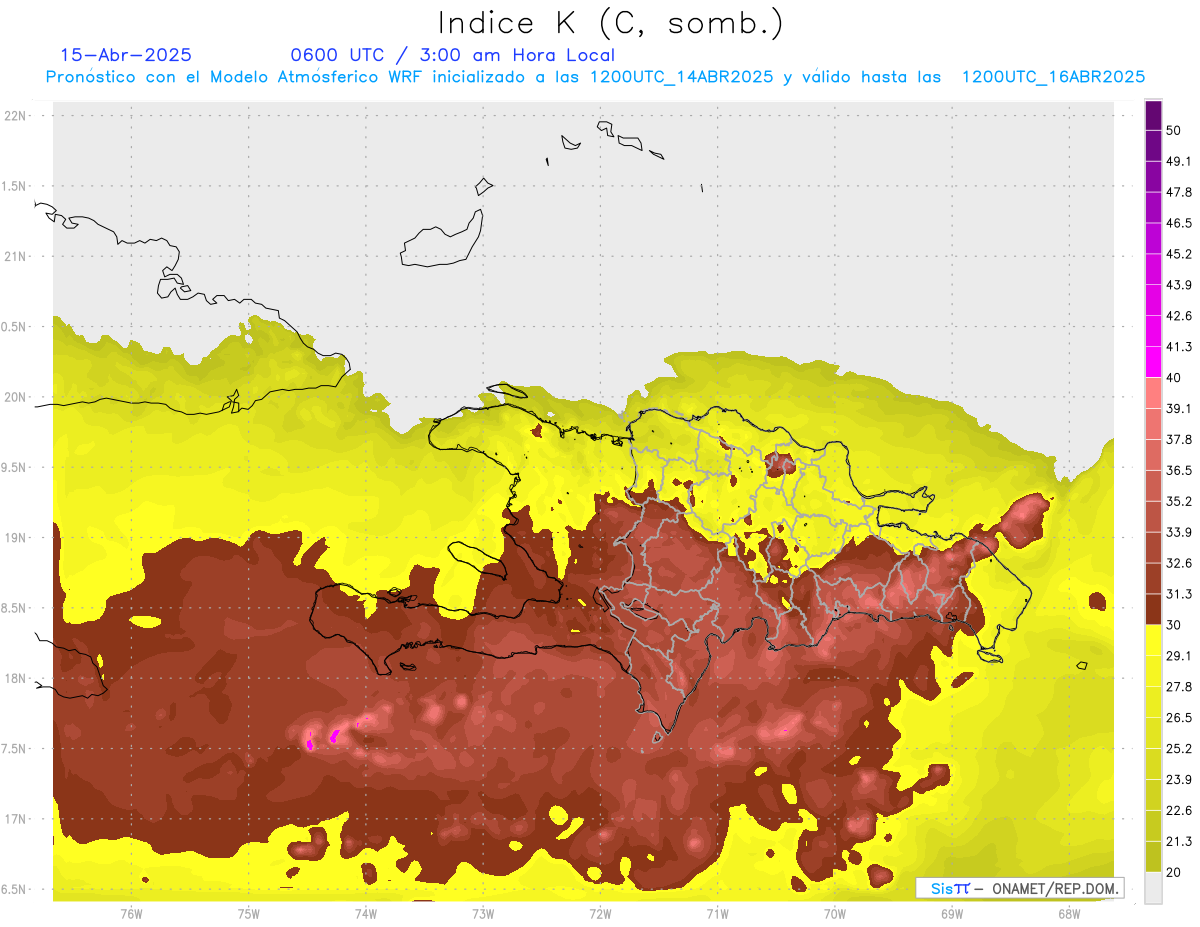This screenshot has height=927, width=1200.
Task: Click the colorbar value '43.9'
Action: point(1179,285)
